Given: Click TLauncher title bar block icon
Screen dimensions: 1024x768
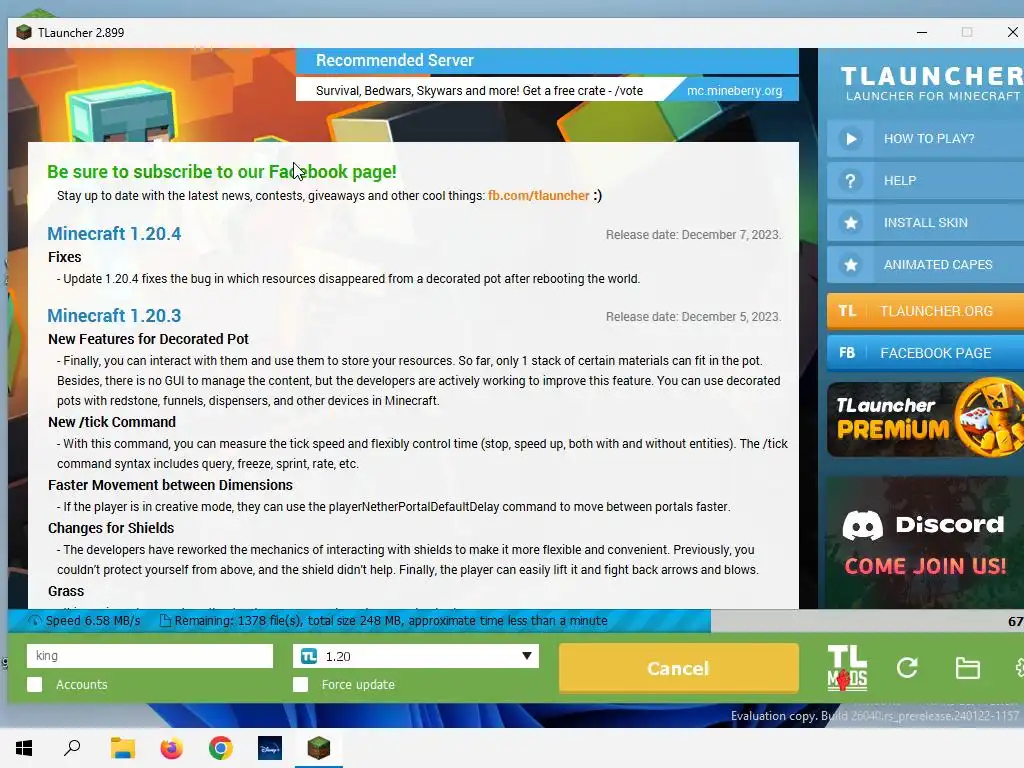Looking at the screenshot, I should click(24, 32).
